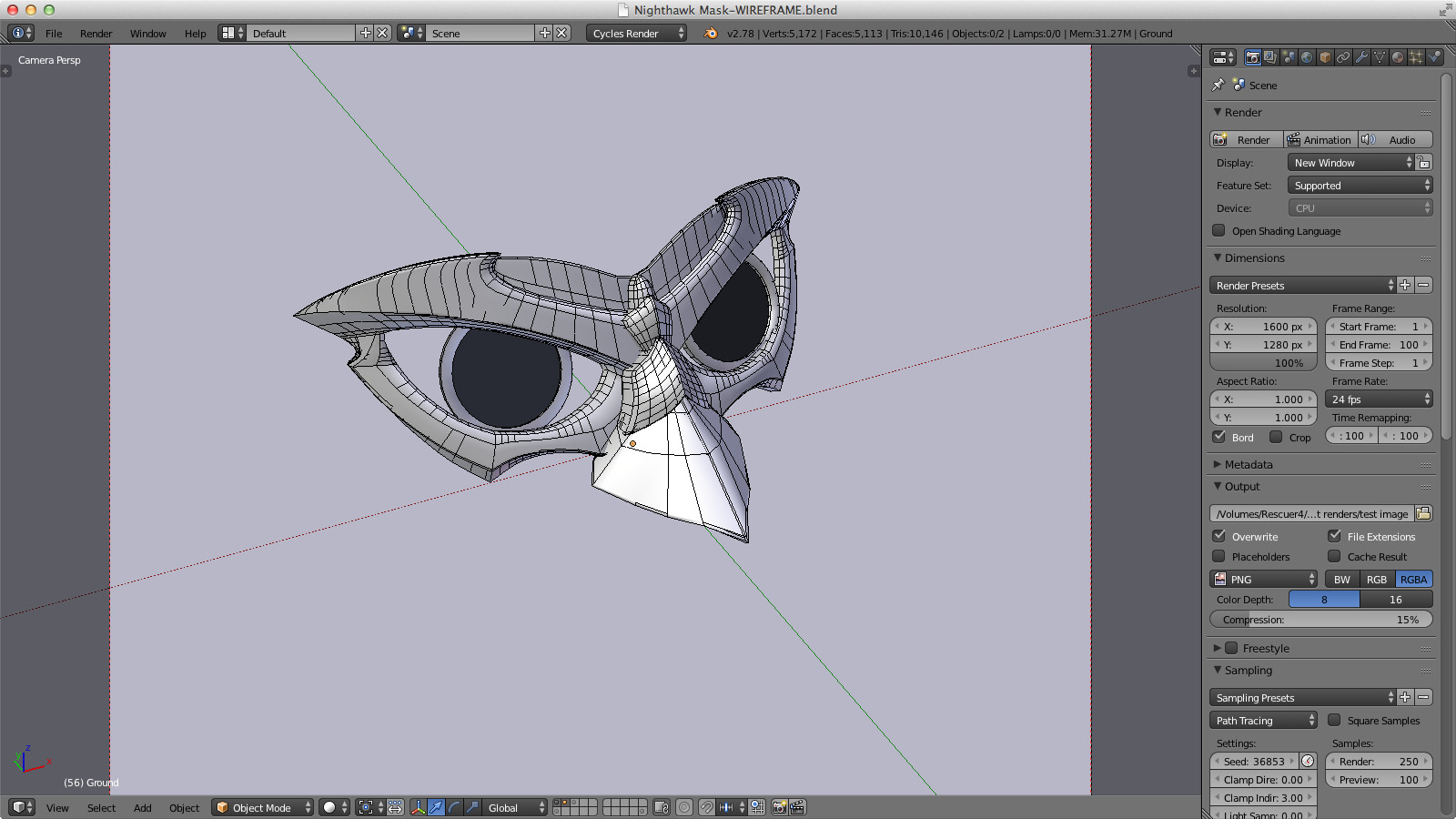Select the rotate manipulator arc icon
This screenshot has height=819, width=1456.
[454, 807]
